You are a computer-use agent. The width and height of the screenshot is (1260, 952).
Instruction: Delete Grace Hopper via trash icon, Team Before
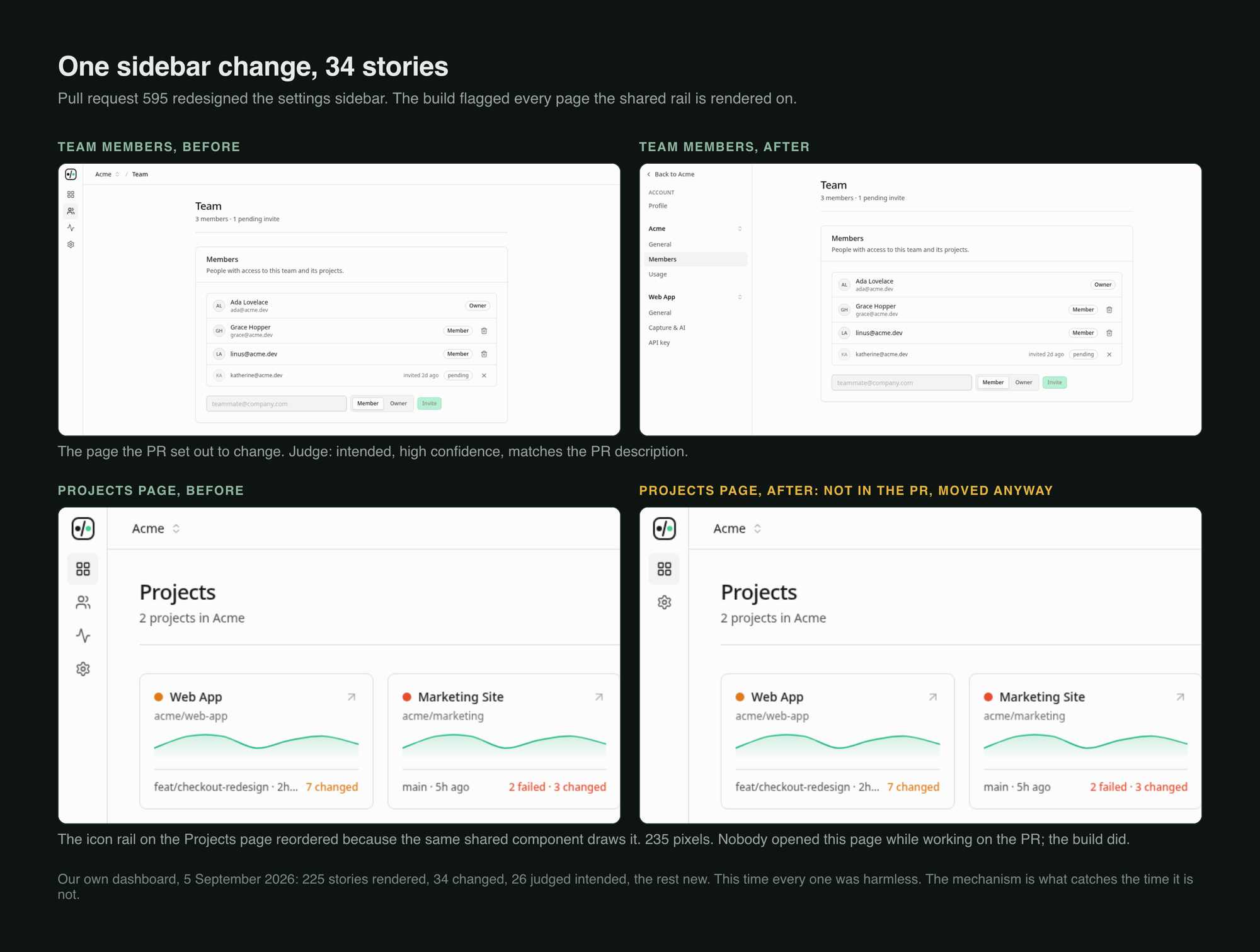click(x=484, y=331)
